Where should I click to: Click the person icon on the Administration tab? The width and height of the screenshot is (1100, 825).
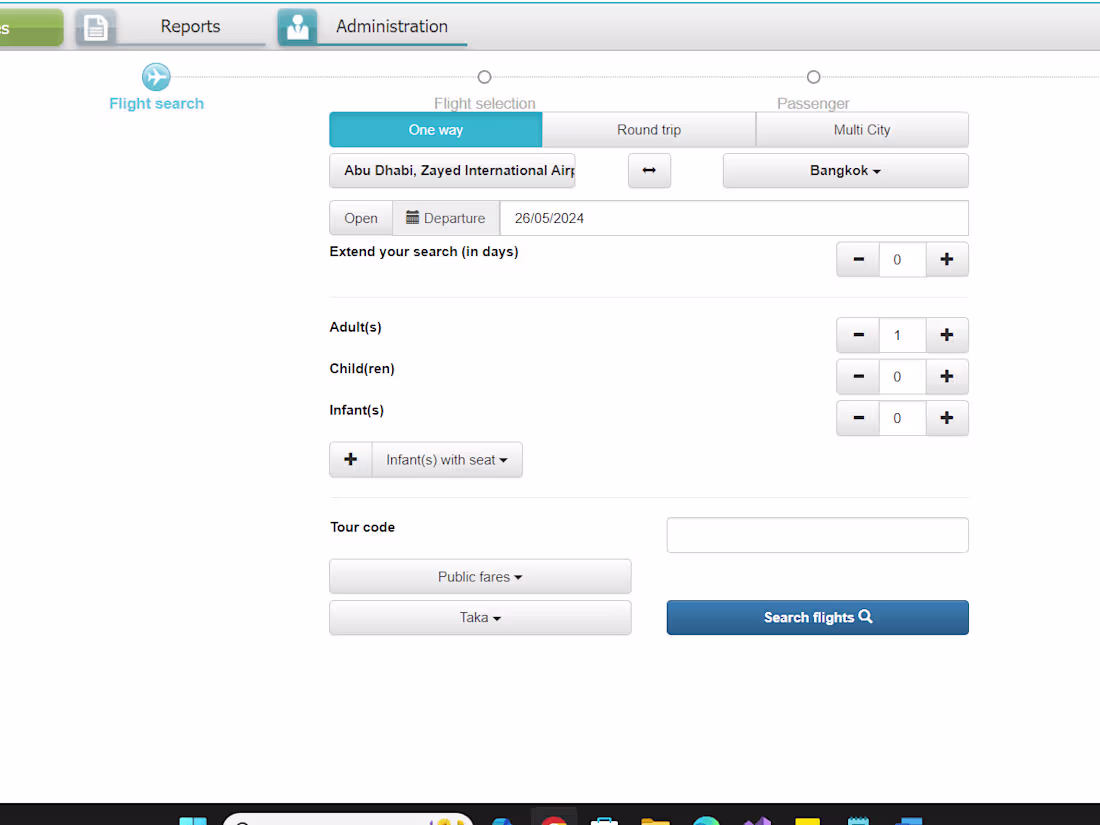(297, 26)
